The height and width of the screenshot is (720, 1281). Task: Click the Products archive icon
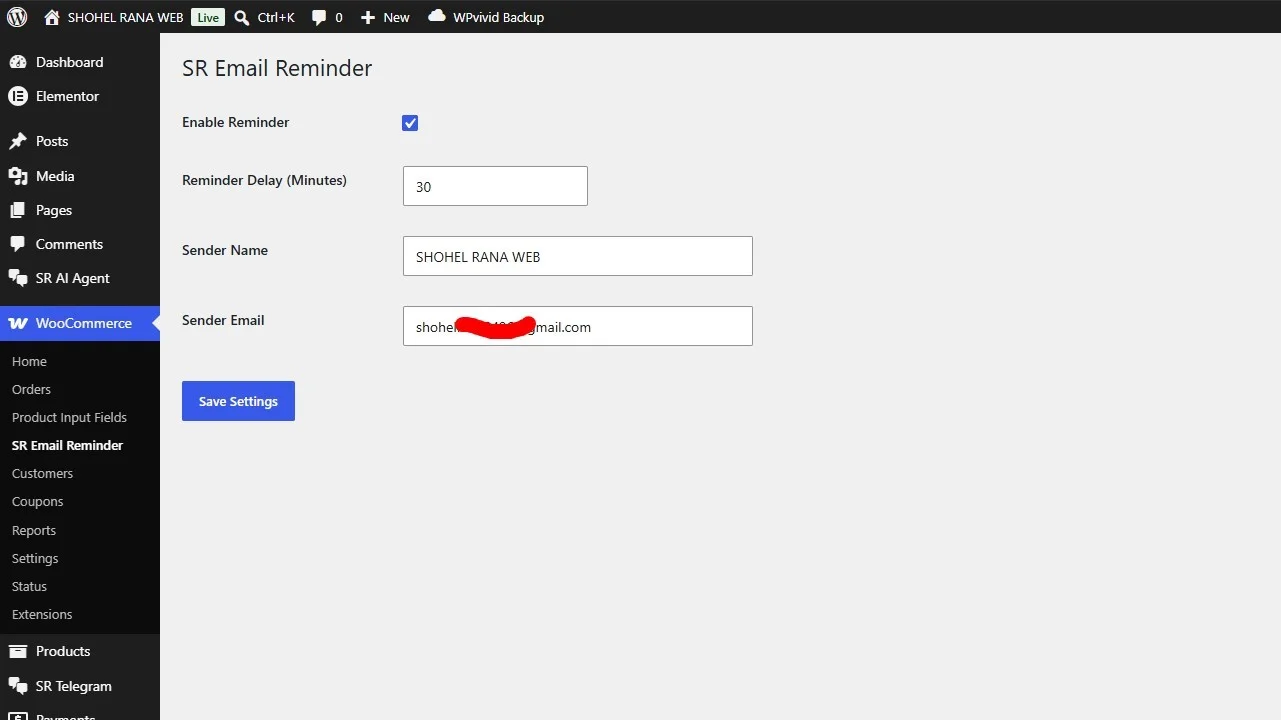pos(17,651)
